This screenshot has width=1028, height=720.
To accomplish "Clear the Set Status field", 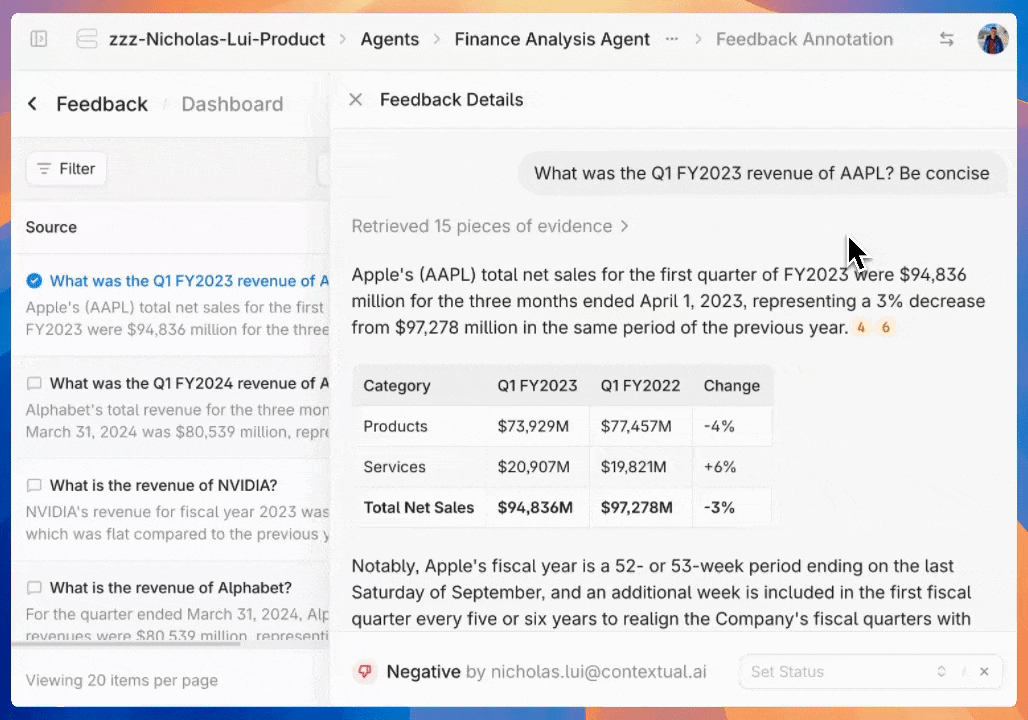I will (x=984, y=671).
